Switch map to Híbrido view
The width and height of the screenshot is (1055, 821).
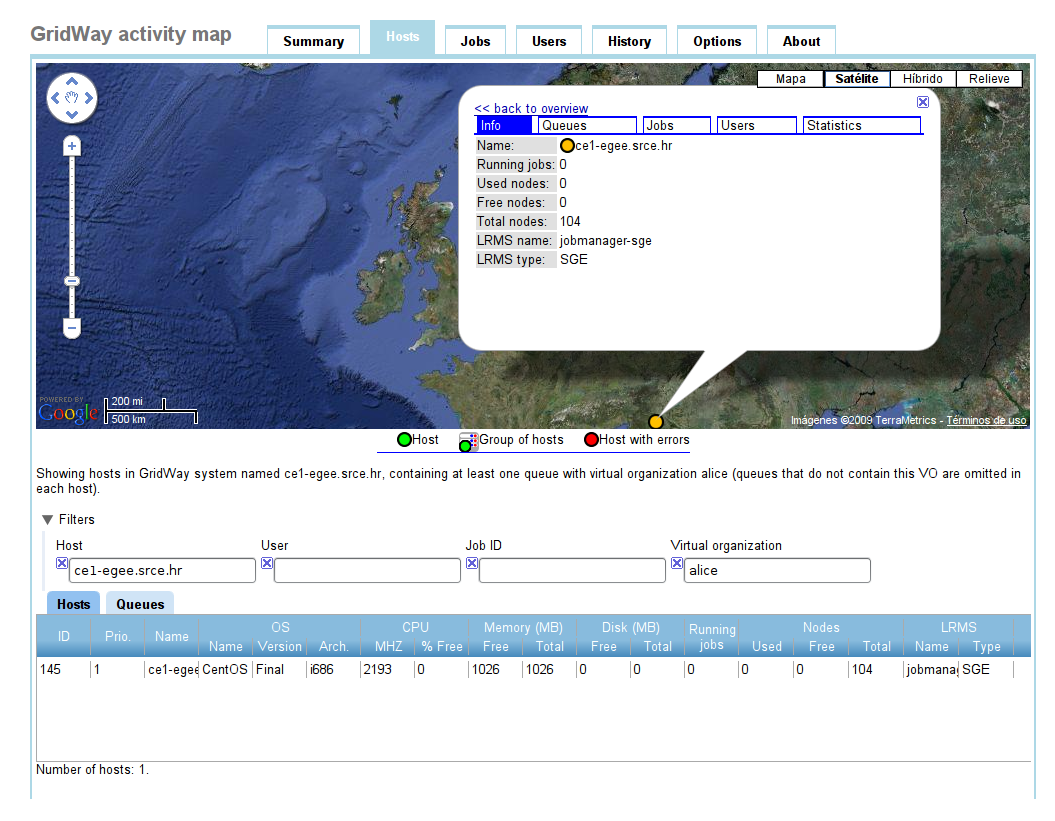922,79
